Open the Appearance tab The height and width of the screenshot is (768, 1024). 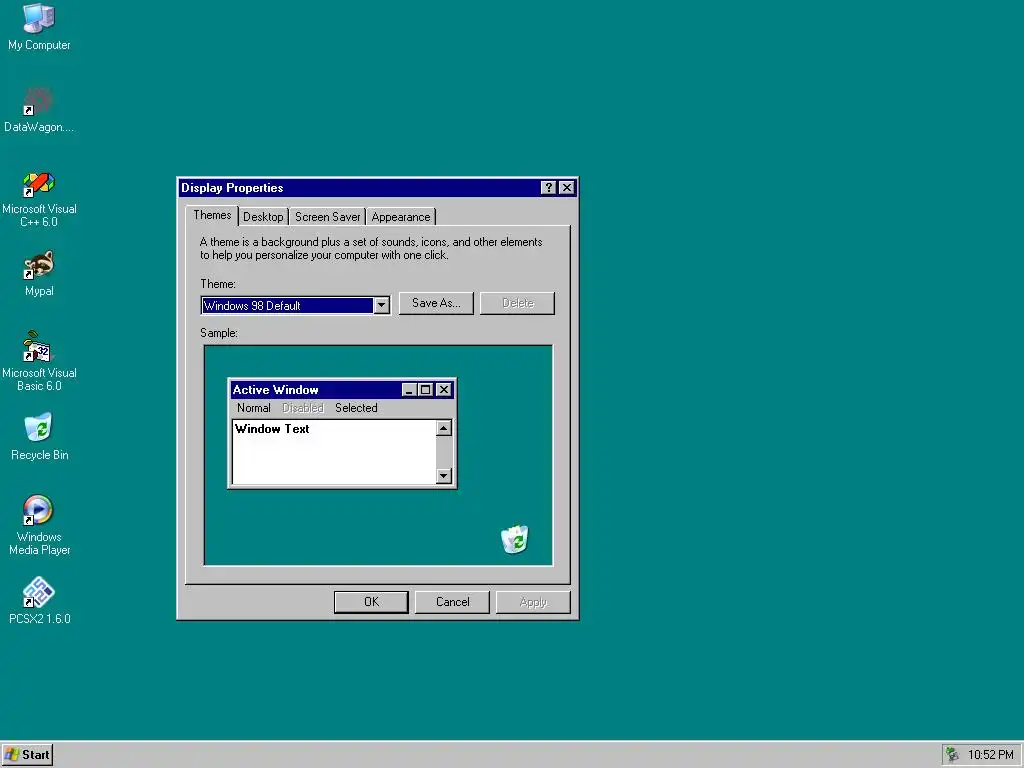[401, 217]
